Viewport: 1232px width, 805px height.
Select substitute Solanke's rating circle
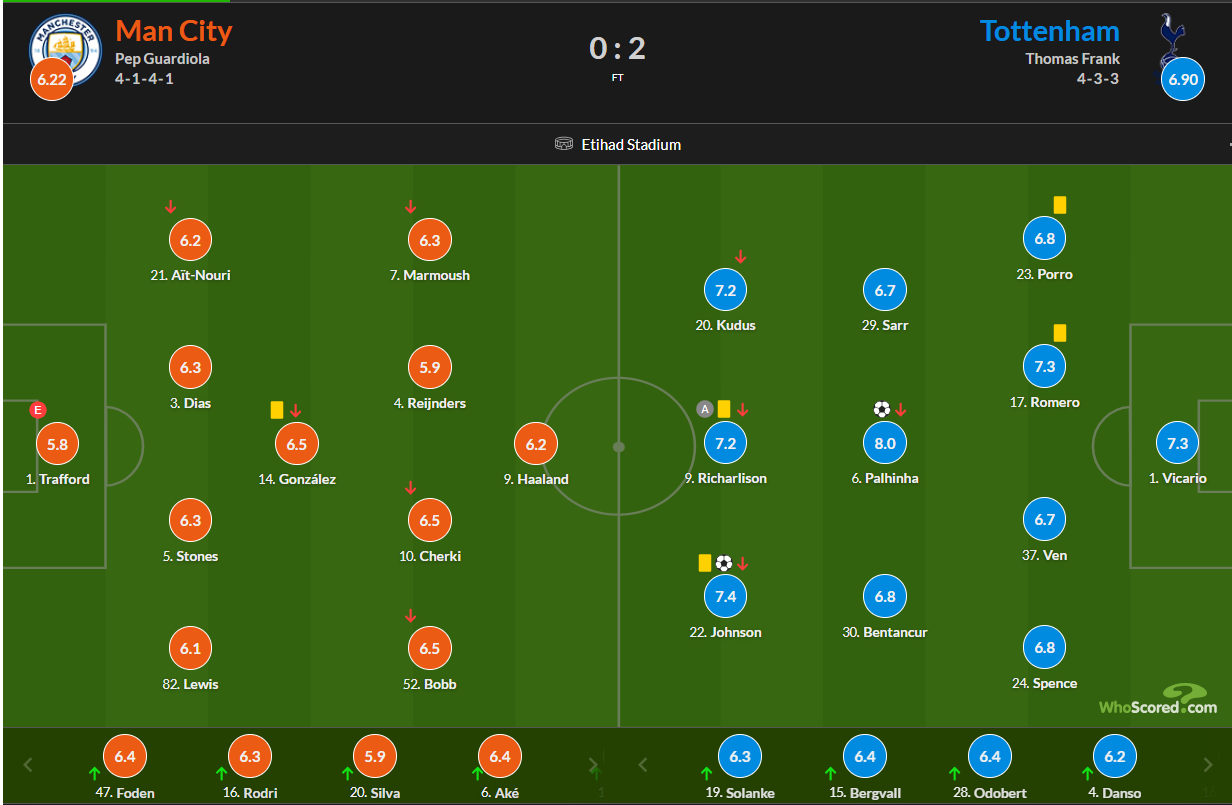[x=740, y=757]
